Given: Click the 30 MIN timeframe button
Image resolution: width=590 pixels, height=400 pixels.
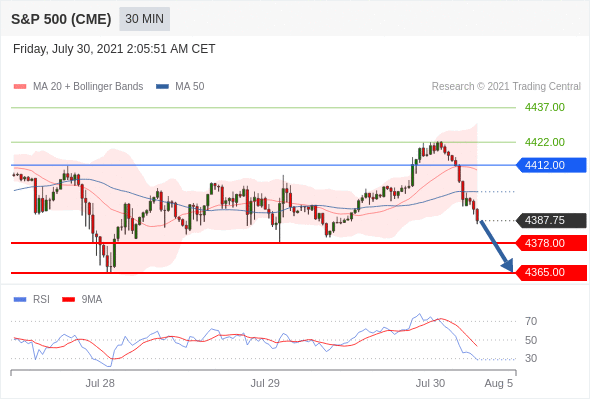Looking at the screenshot, I should [144, 19].
